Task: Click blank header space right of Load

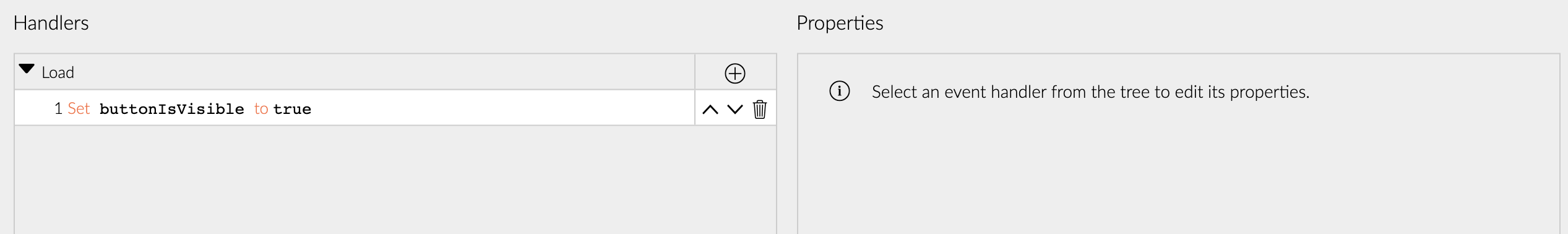Action: coord(384,72)
